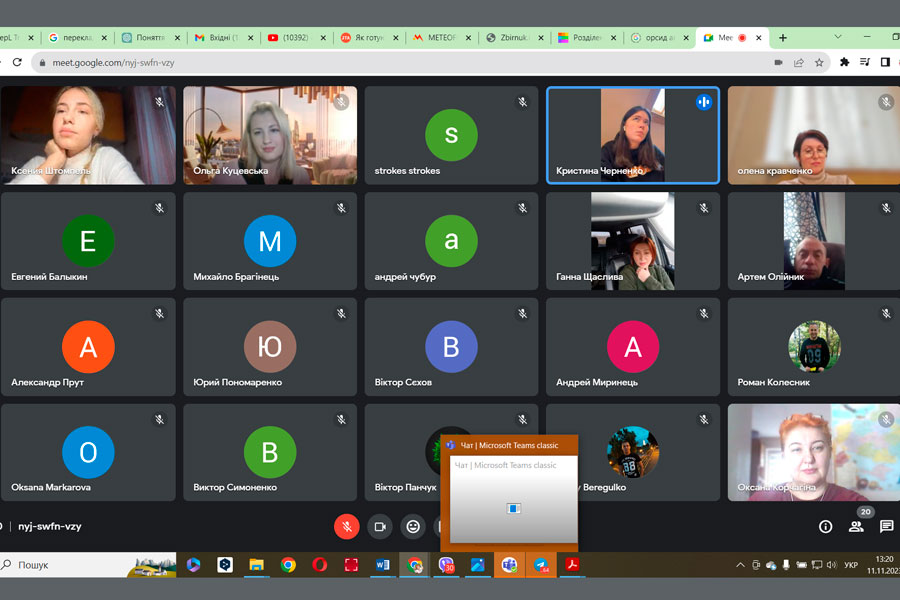Toggle the camera button in Meet

point(380,527)
